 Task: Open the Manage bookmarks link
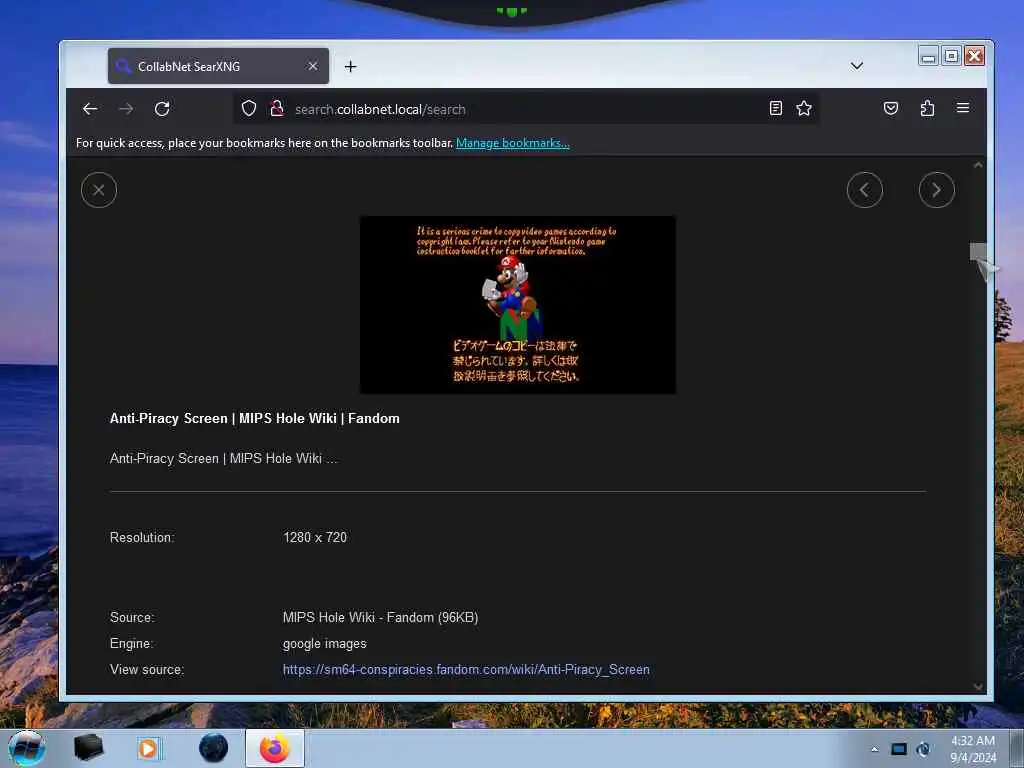tap(513, 143)
